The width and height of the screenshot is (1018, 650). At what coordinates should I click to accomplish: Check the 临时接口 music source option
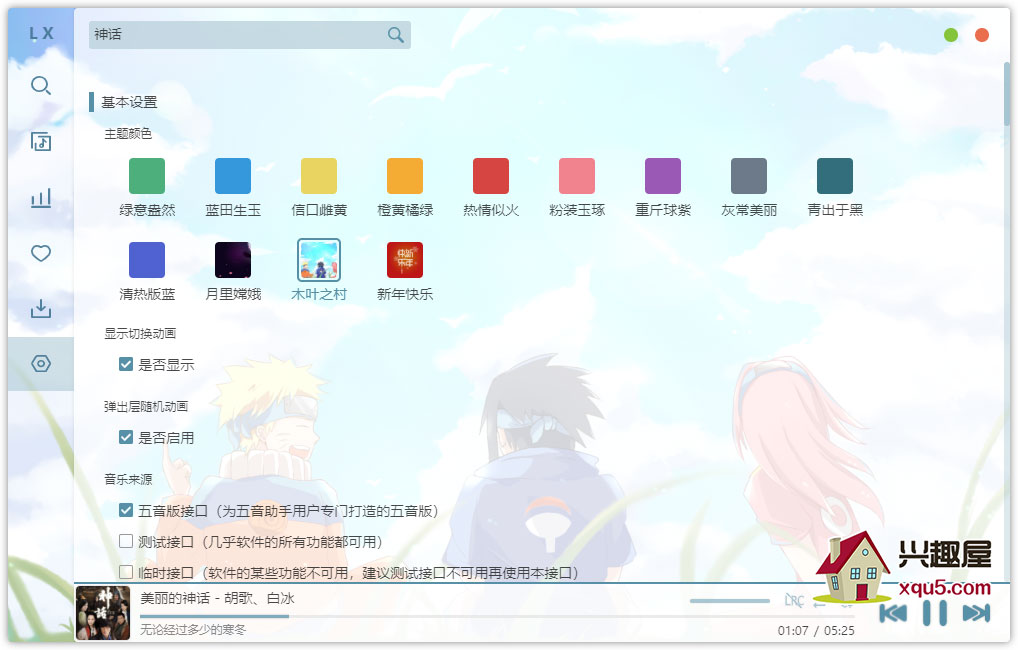[126, 572]
